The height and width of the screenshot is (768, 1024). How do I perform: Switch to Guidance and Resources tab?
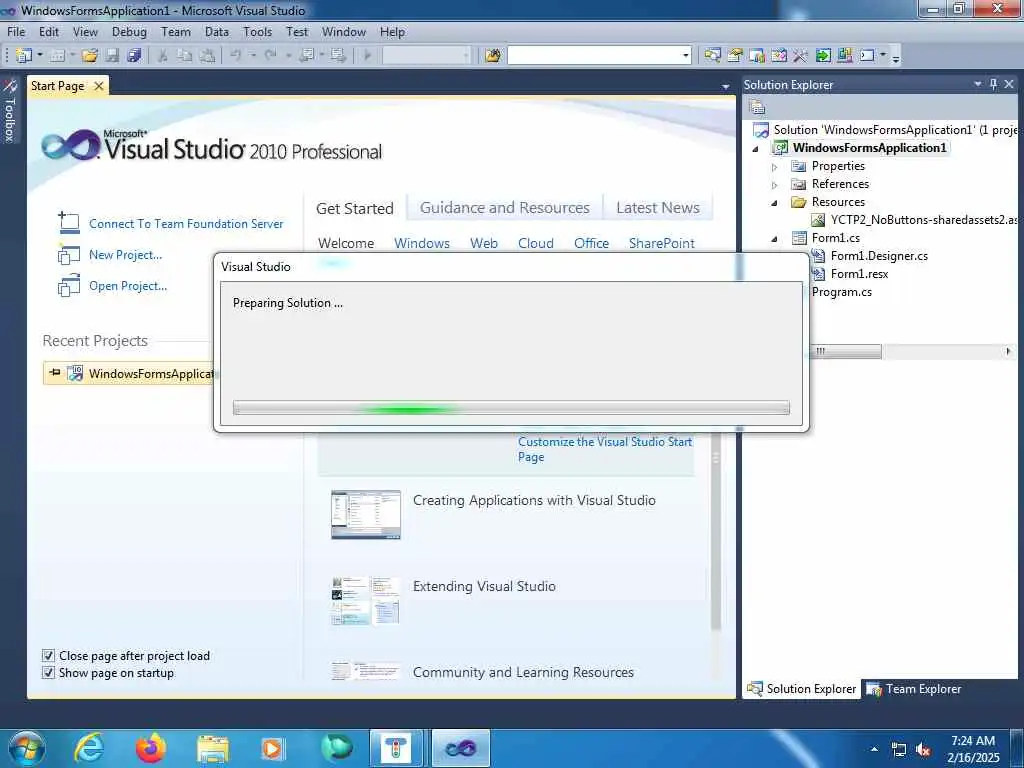pyautogui.click(x=504, y=208)
